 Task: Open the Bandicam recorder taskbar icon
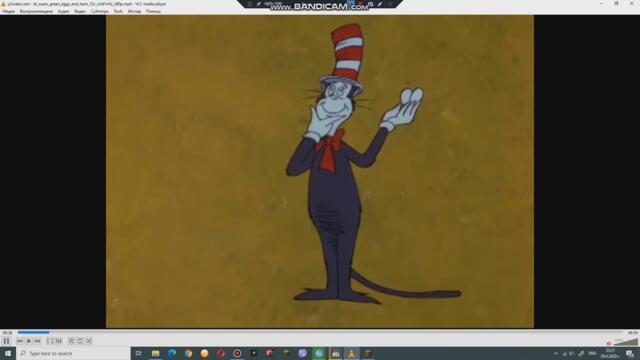pyautogui.click(x=237, y=353)
